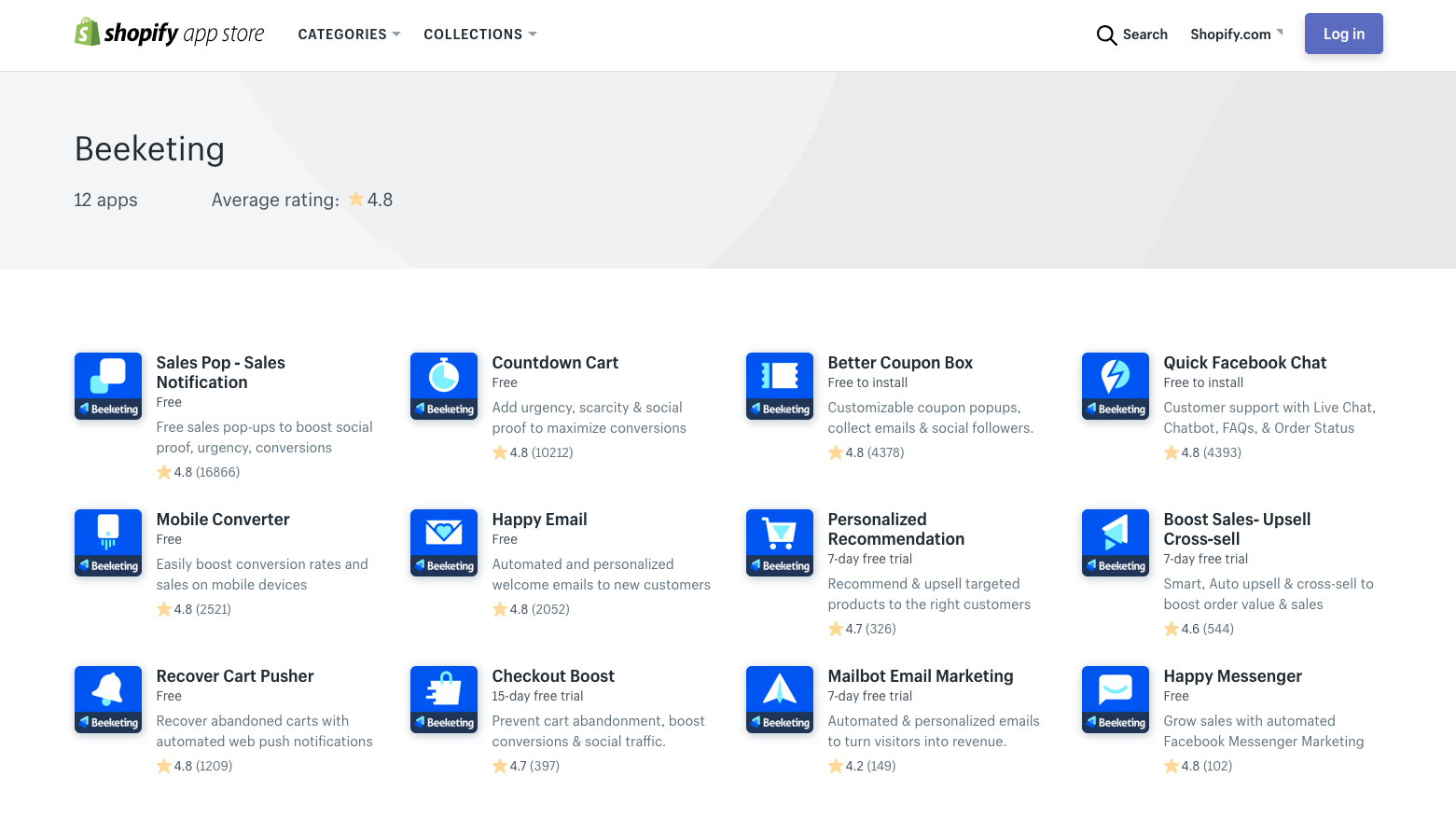Viewport: 1456px width, 833px height.
Task: Open the Happy Email app icon
Action: click(x=444, y=543)
